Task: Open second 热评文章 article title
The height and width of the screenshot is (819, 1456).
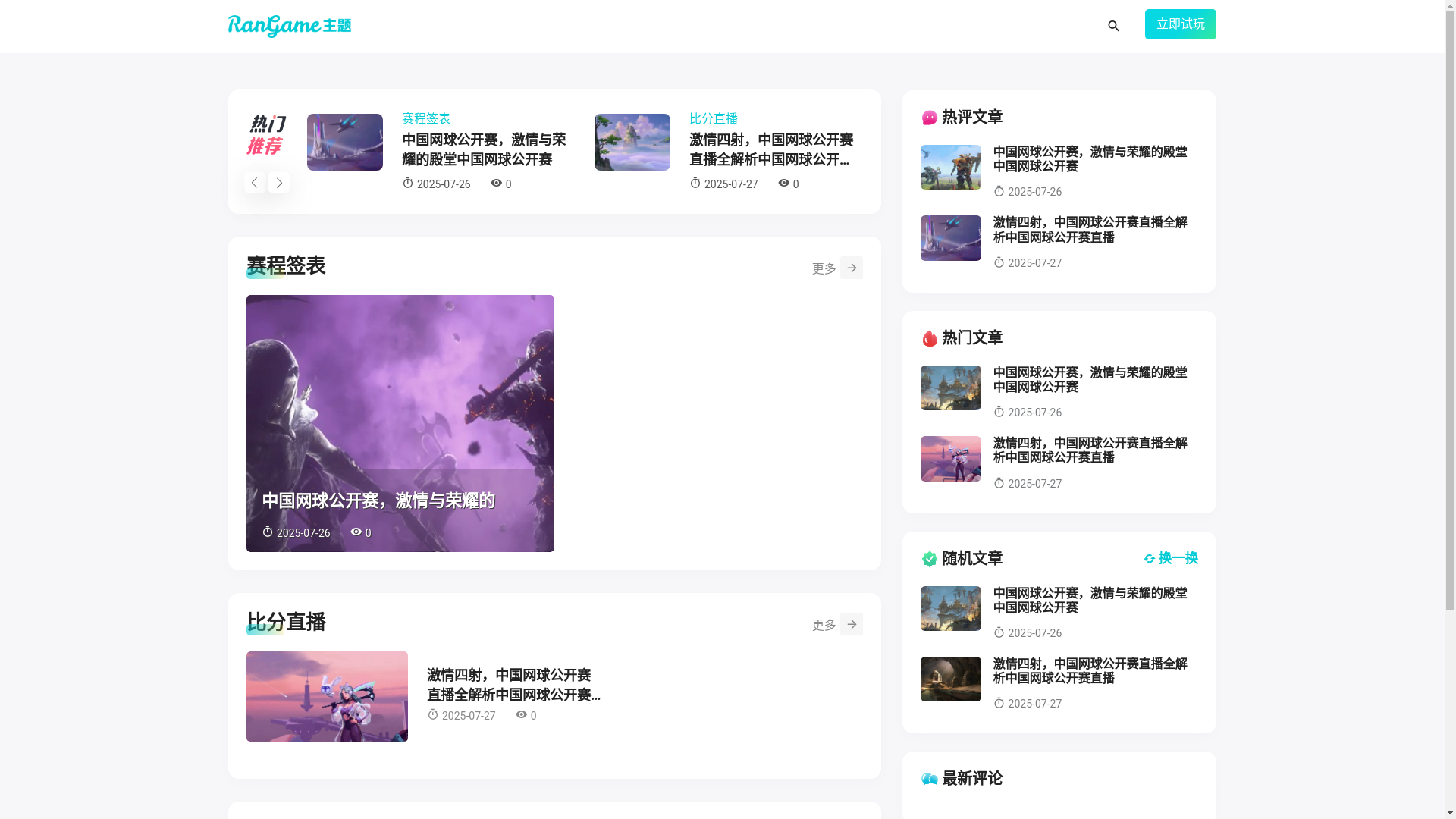Action: point(1090,230)
